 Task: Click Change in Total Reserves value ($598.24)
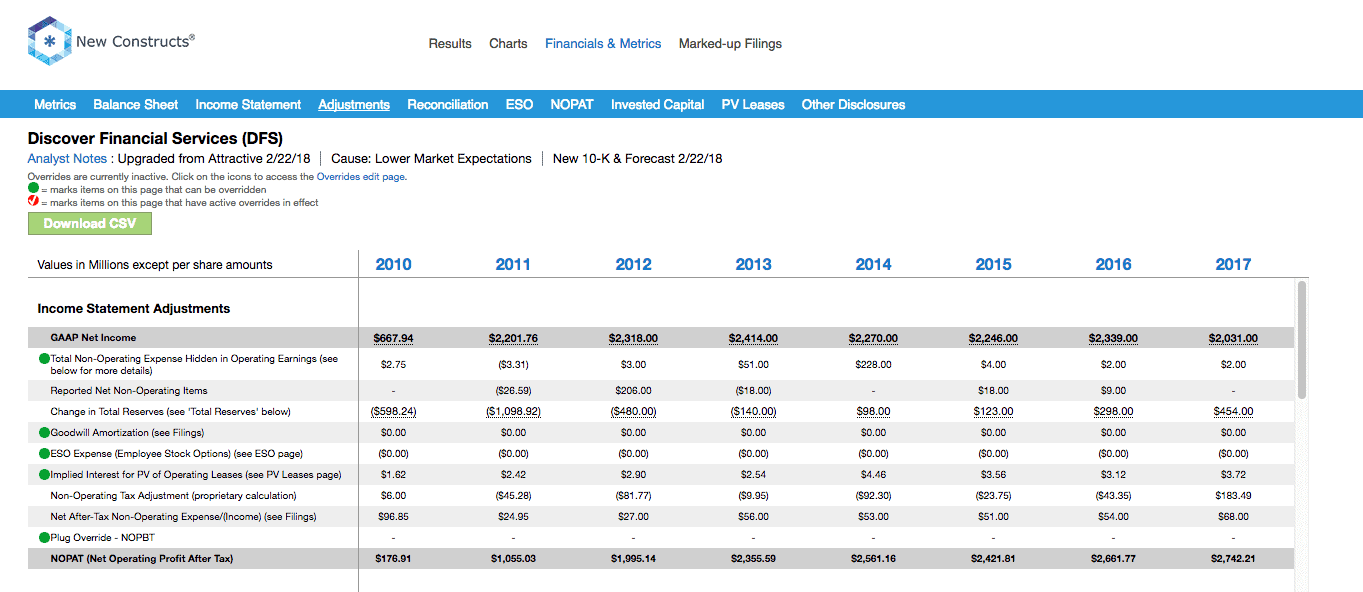click(x=393, y=412)
